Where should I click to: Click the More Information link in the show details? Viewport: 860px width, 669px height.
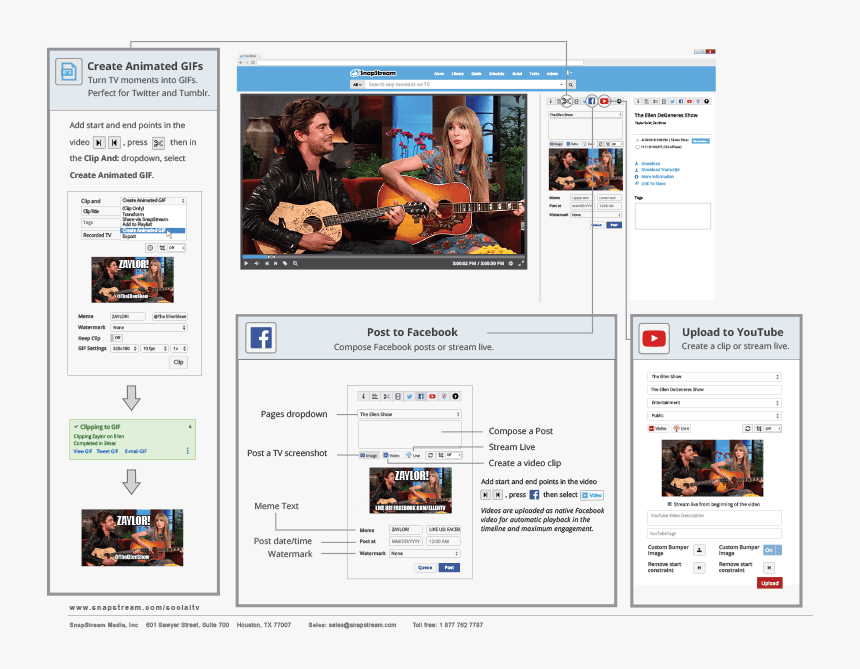pyautogui.click(x=658, y=177)
